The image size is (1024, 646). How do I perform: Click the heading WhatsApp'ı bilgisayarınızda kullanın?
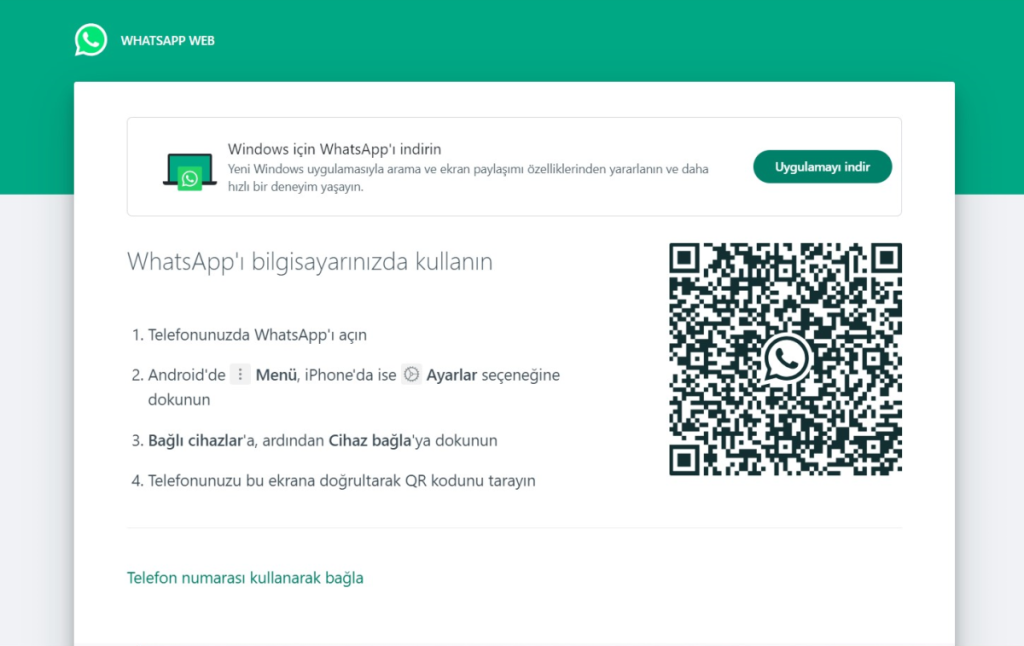[x=309, y=261]
